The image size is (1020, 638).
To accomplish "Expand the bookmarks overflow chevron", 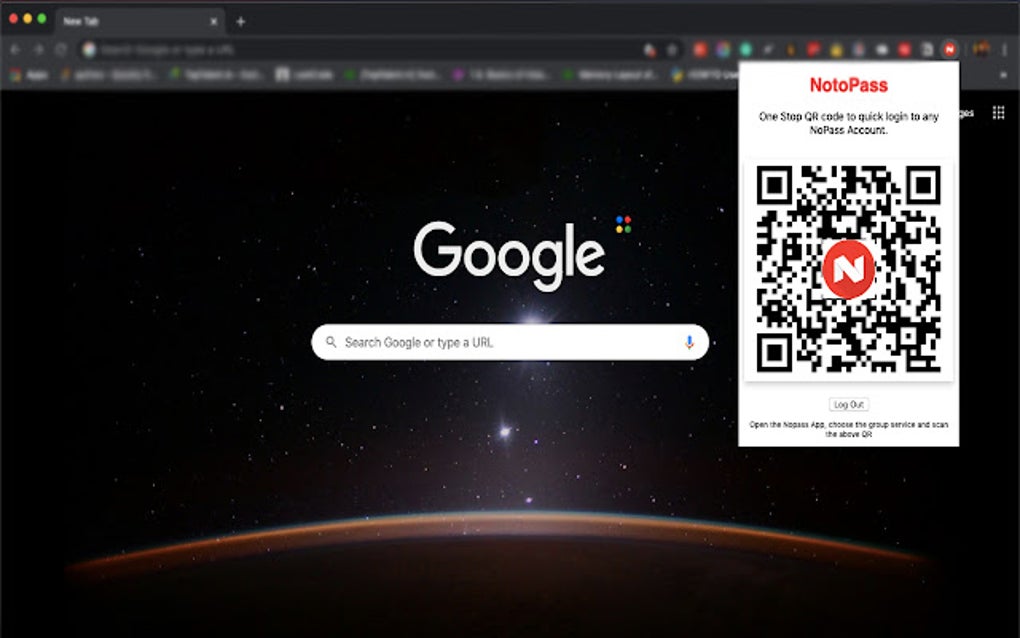I will 1004,75.
